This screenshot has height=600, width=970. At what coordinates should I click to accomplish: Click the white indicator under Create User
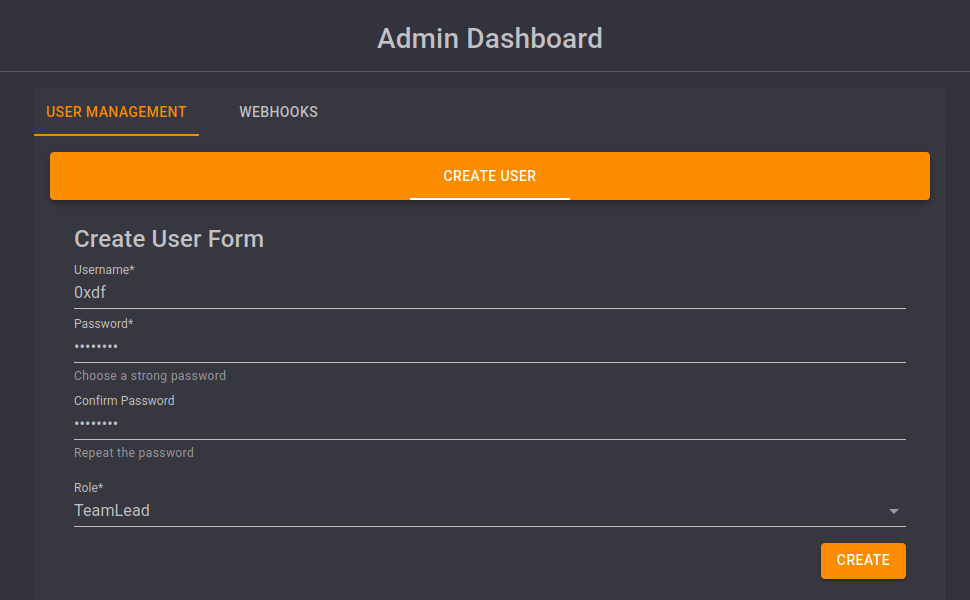489,198
